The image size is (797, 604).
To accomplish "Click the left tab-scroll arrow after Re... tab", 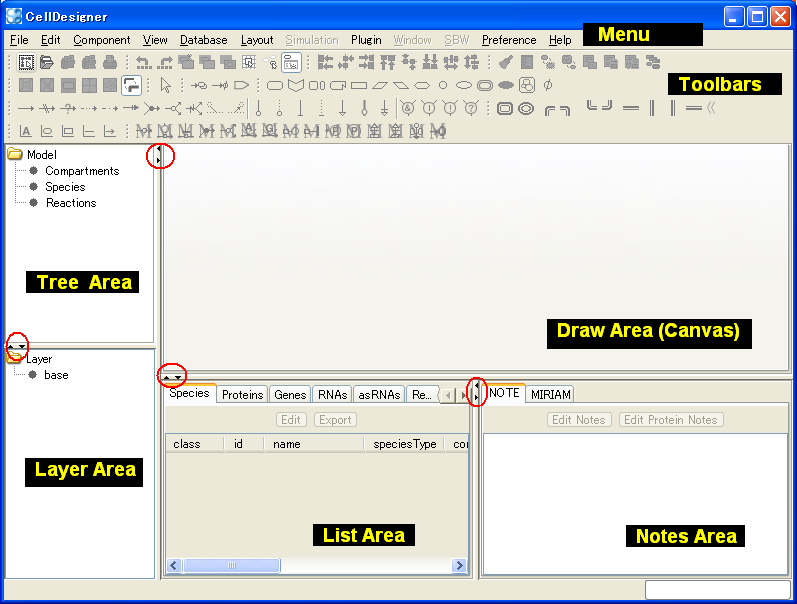I will pos(447,395).
